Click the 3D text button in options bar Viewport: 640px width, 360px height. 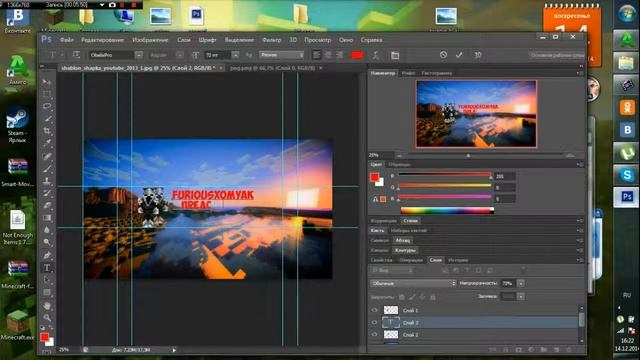pyautogui.click(x=478, y=55)
